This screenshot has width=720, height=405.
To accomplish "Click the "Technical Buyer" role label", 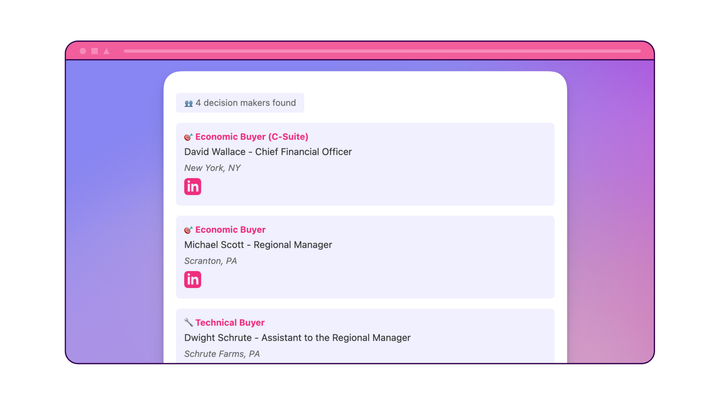I will (230, 323).
